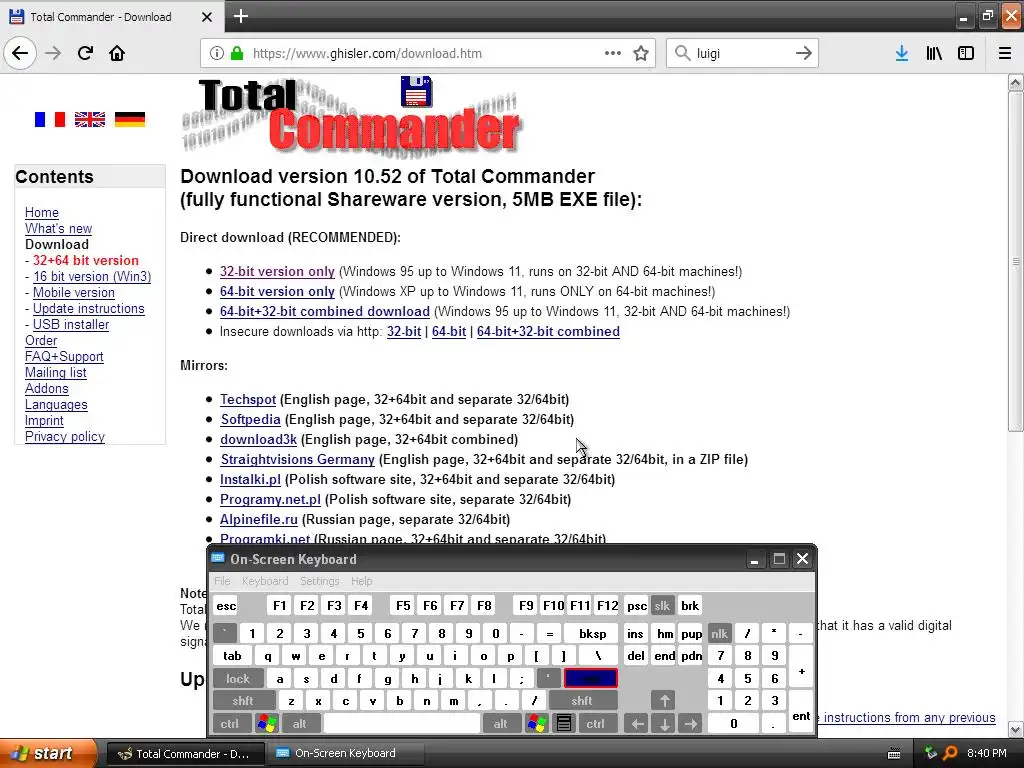Viewport: 1024px width, 768px height.
Task: Open the 64-bit version only download link
Action: click(x=277, y=292)
